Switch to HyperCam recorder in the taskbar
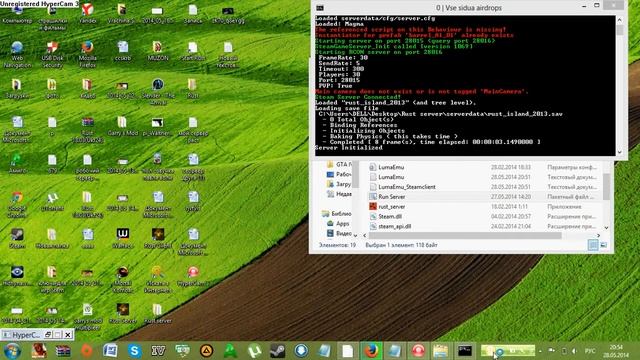Screen dimensions: 640x360 coord(418,351)
